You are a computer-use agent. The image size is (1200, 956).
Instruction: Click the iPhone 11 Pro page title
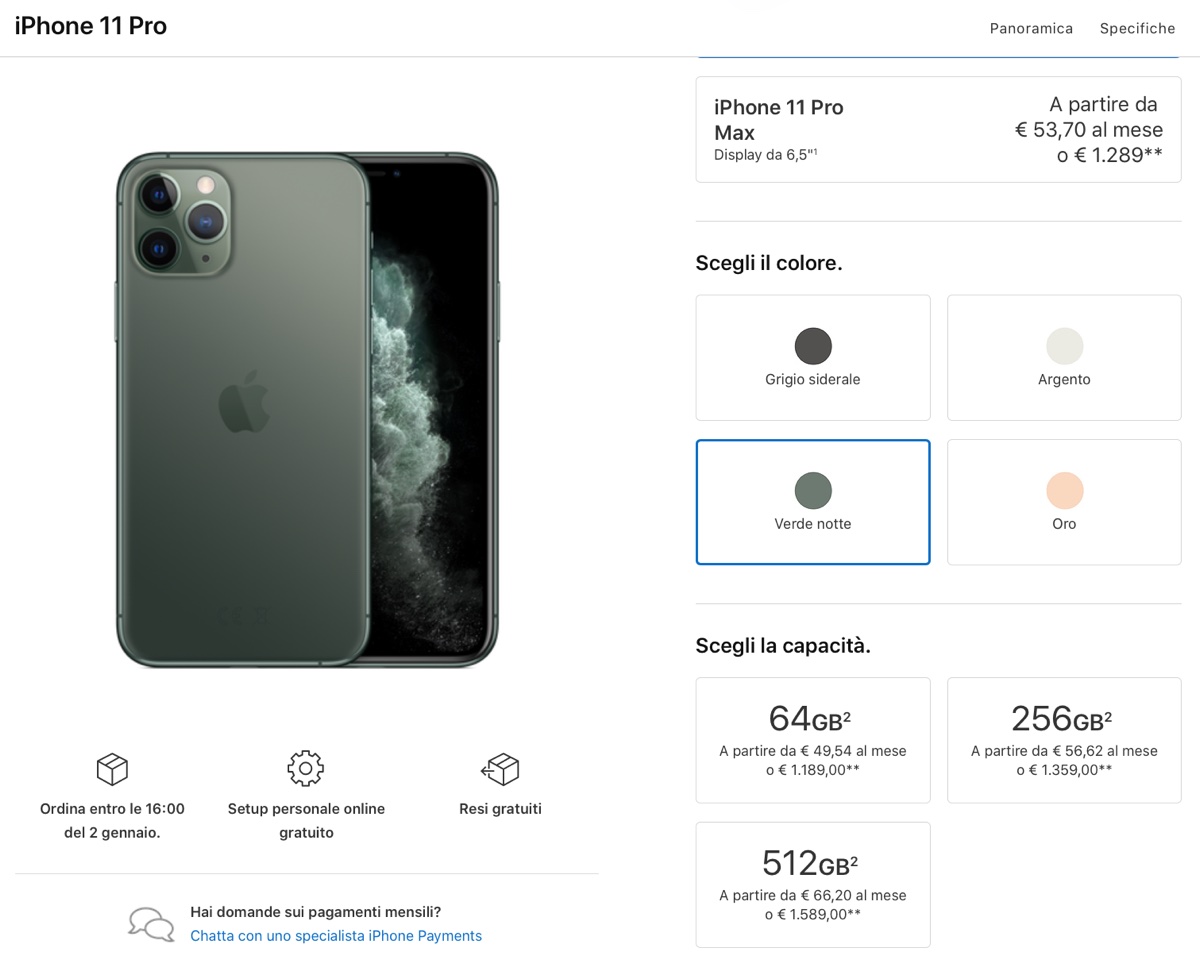click(91, 26)
